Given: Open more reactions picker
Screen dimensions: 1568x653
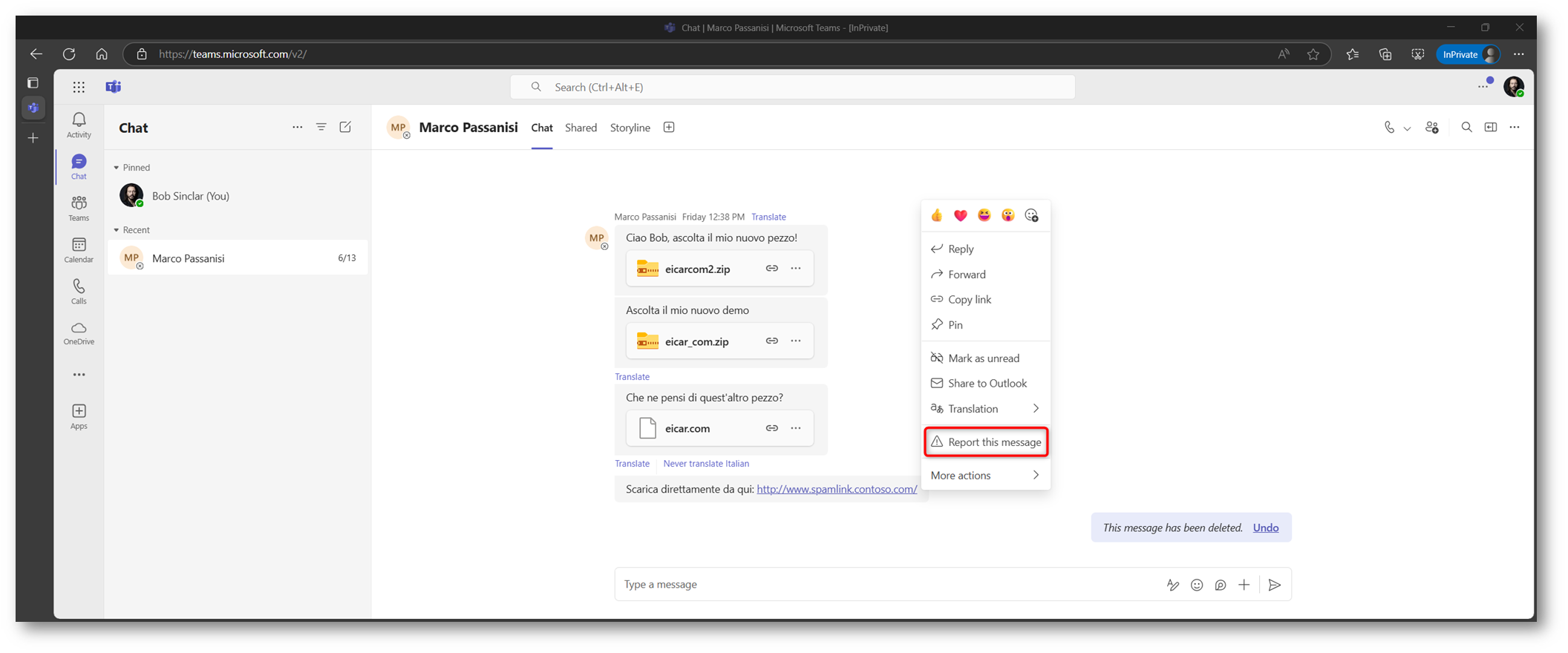Looking at the screenshot, I should [1031, 215].
